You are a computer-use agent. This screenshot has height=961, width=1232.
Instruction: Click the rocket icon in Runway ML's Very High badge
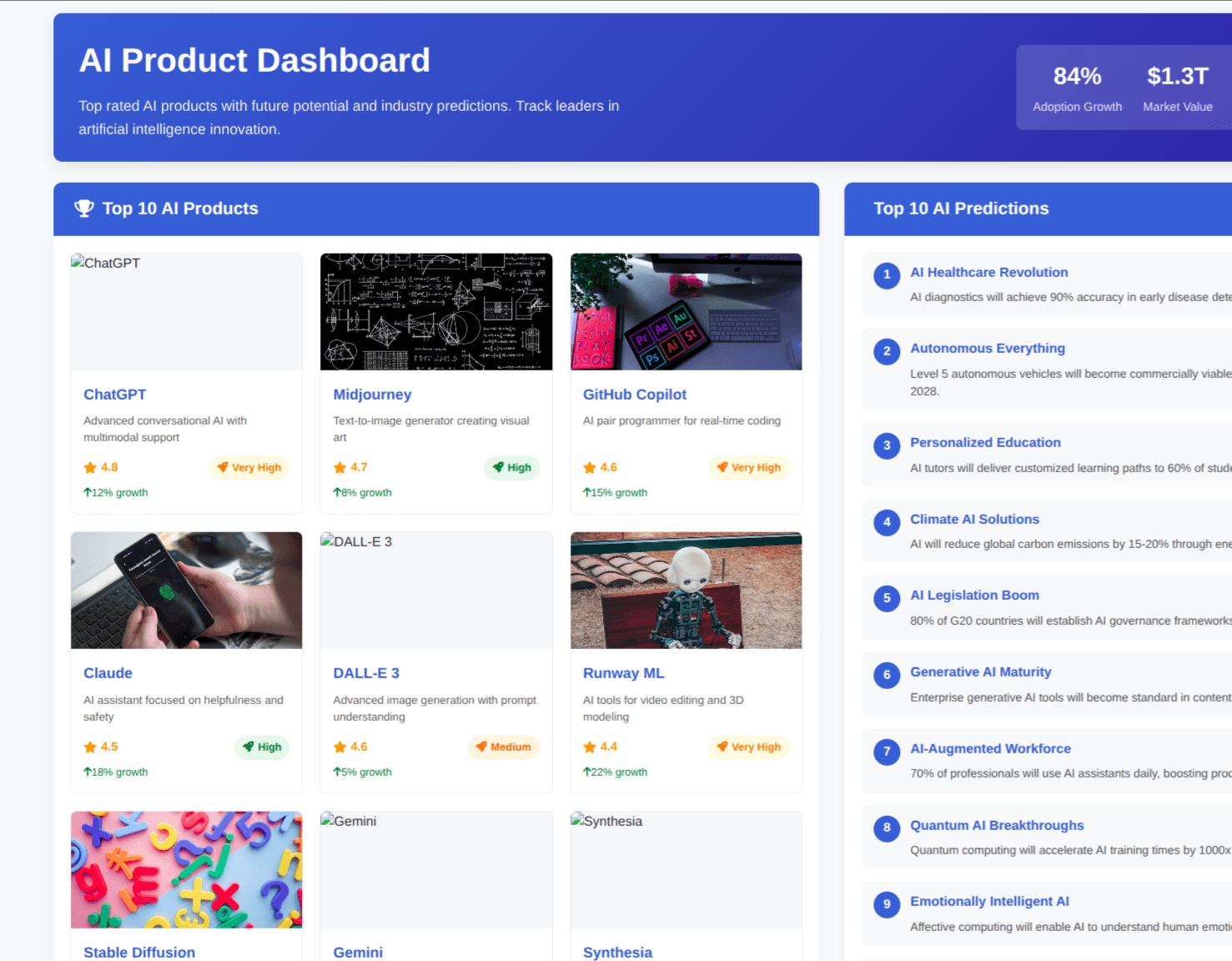click(722, 747)
